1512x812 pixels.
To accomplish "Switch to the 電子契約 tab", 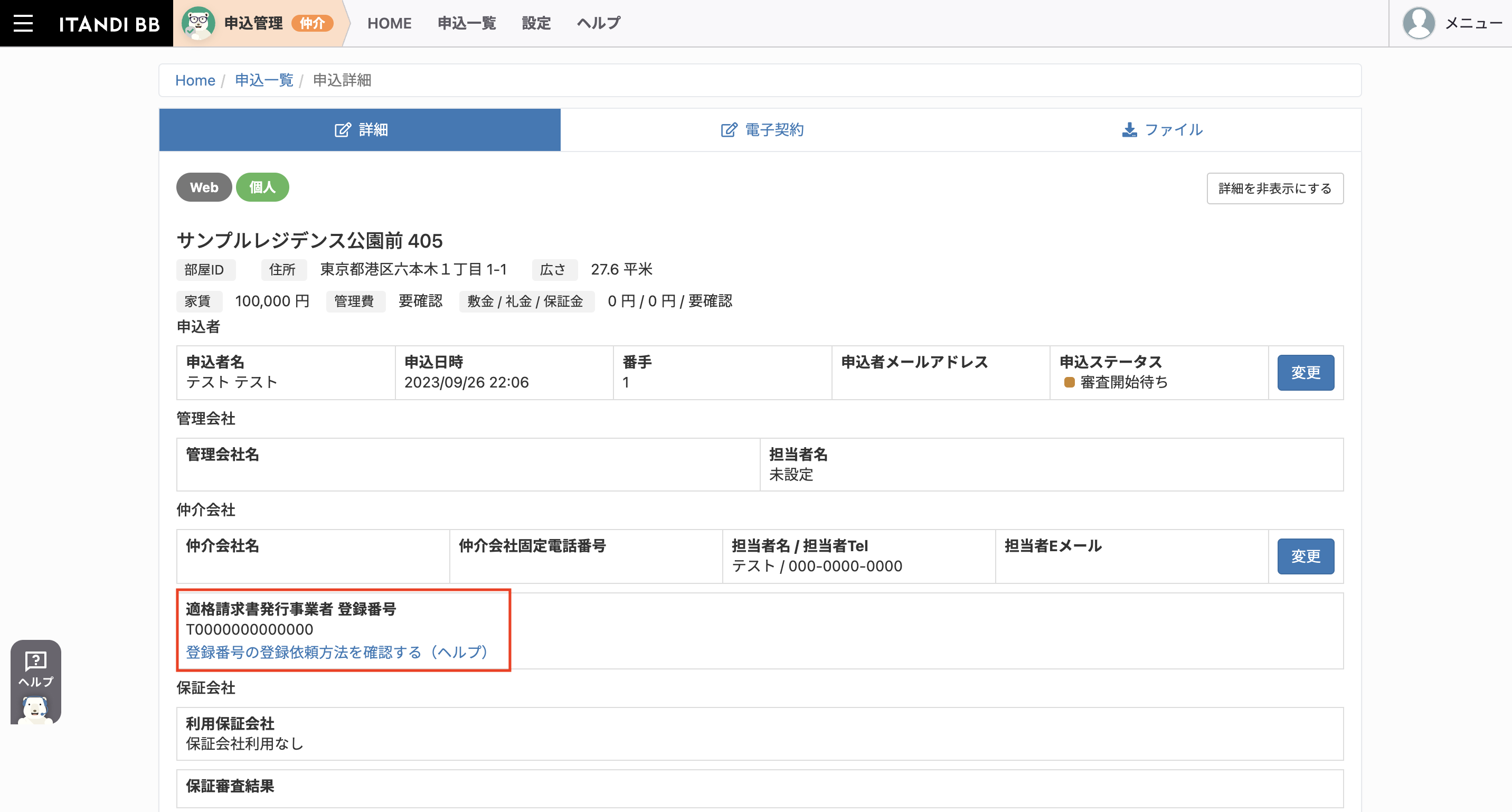I will click(x=761, y=130).
